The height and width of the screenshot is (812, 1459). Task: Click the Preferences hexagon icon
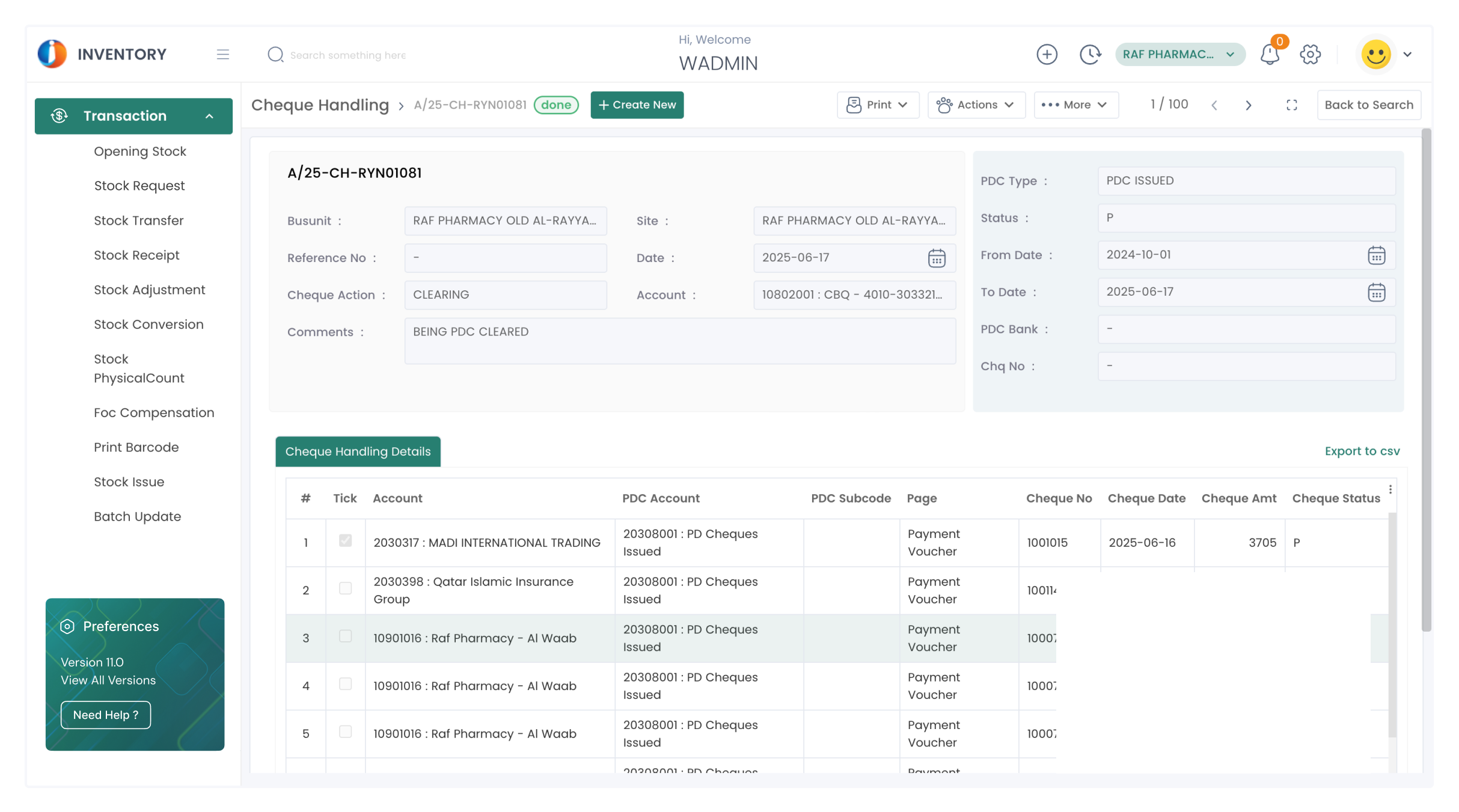tap(67, 626)
